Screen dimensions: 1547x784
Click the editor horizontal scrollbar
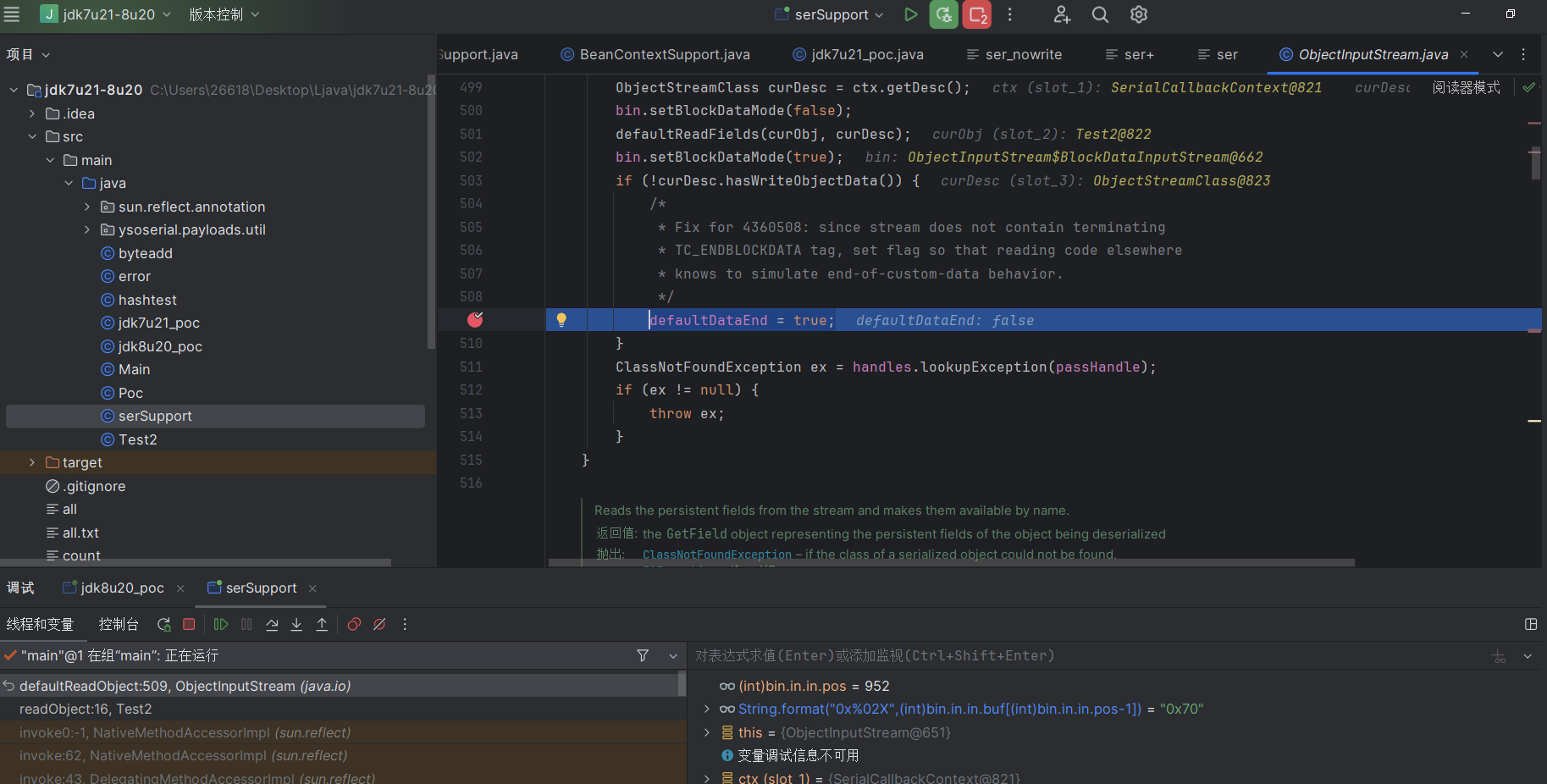tap(951, 562)
